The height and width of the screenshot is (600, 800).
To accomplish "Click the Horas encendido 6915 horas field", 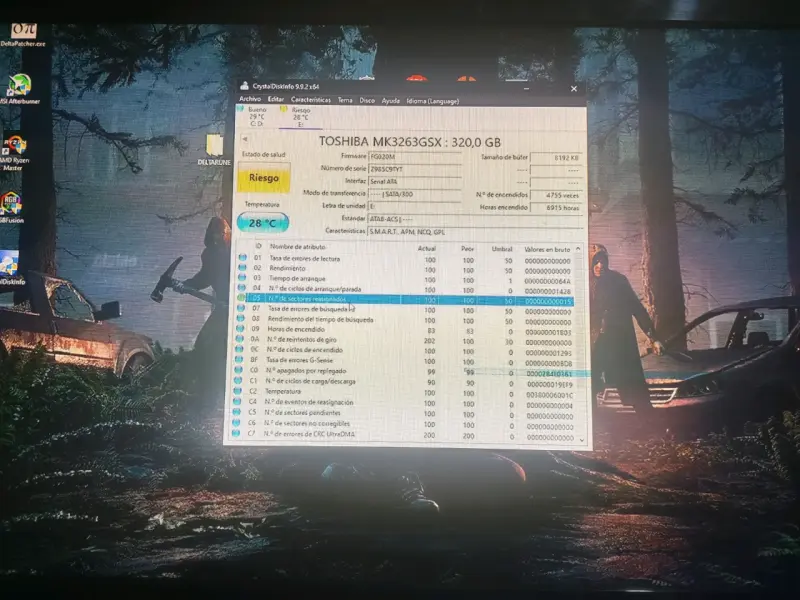I will (556, 208).
